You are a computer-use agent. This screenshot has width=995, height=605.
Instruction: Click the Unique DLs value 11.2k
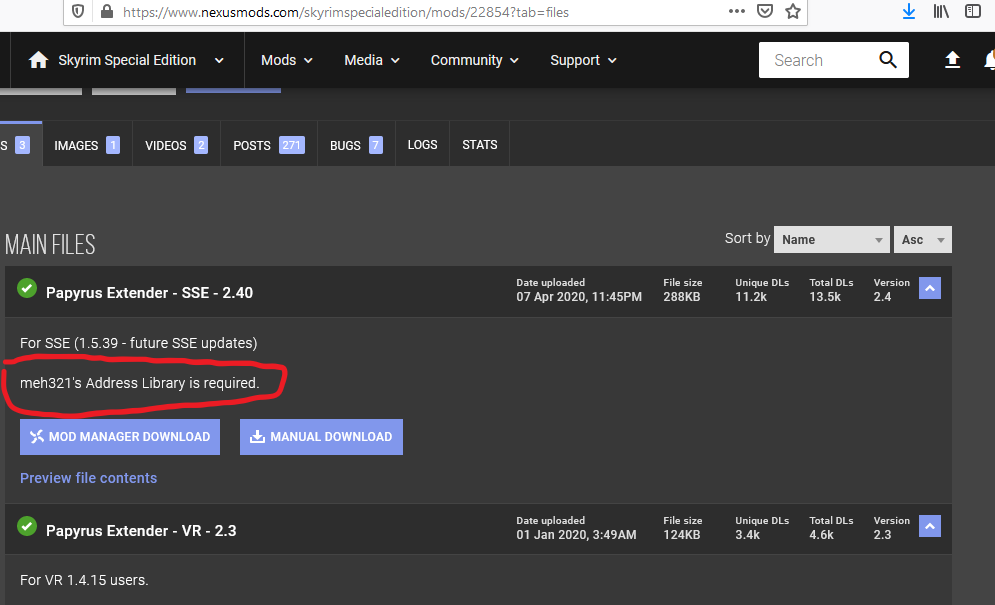(751, 296)
